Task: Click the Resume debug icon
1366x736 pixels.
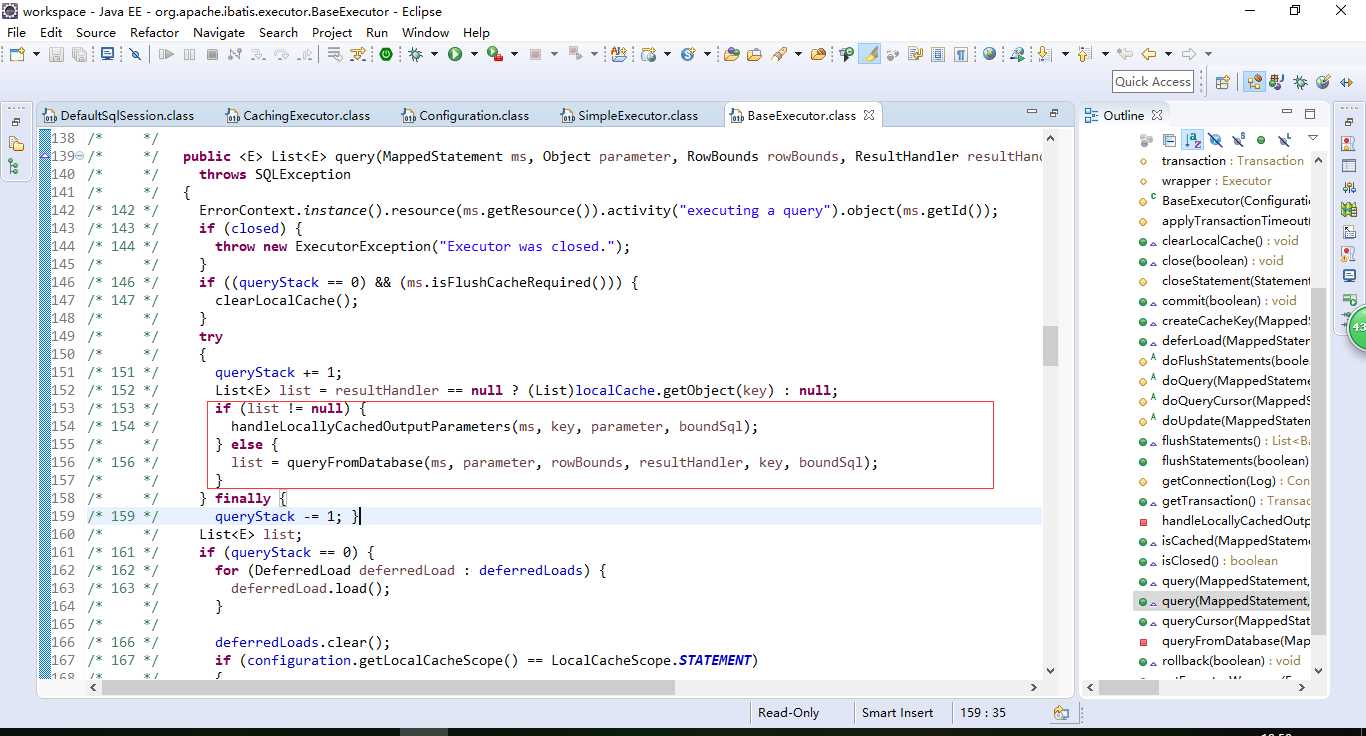Action: point(166,54)
